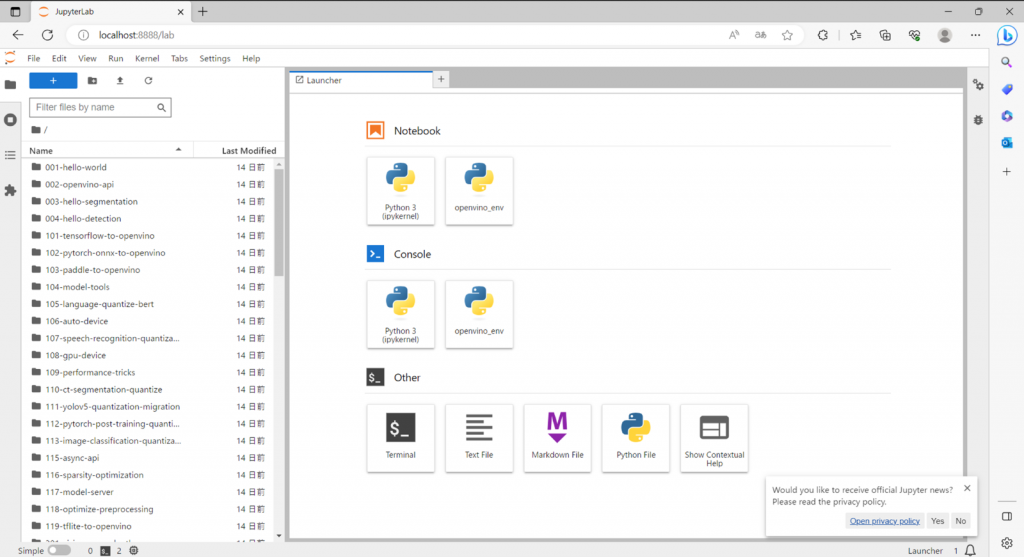Select 004-hello-detection folder
1024x557 pixels.
coord(150,218)
